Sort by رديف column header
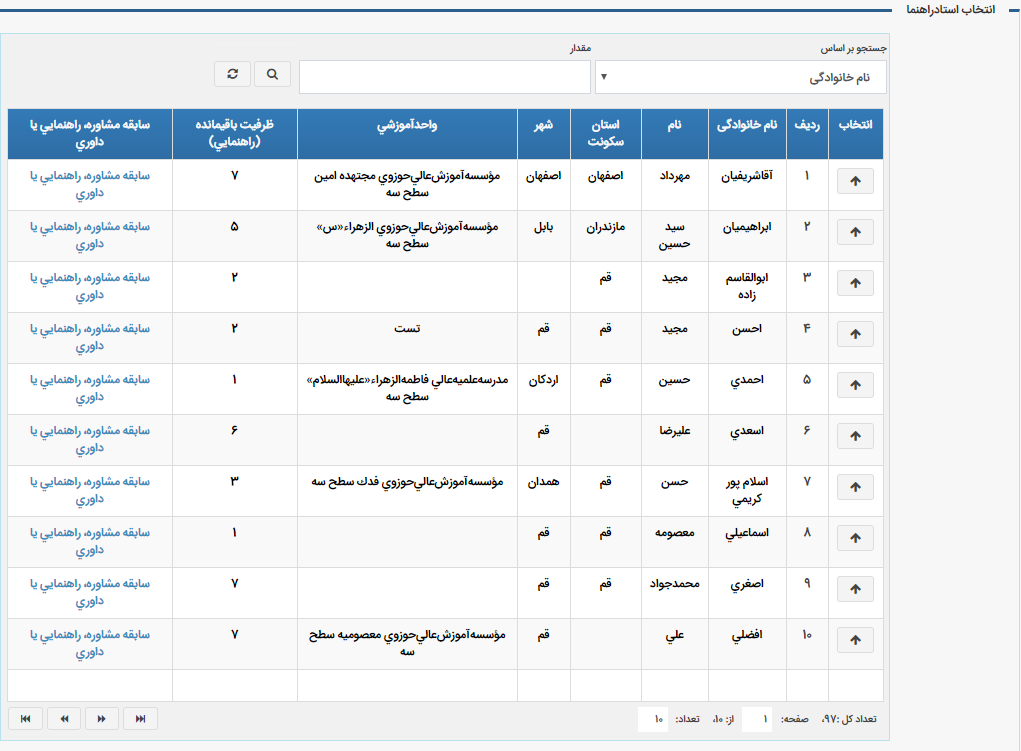This screenshot has width=1021, height=751. pyautogui.click(x=807, y=134)
